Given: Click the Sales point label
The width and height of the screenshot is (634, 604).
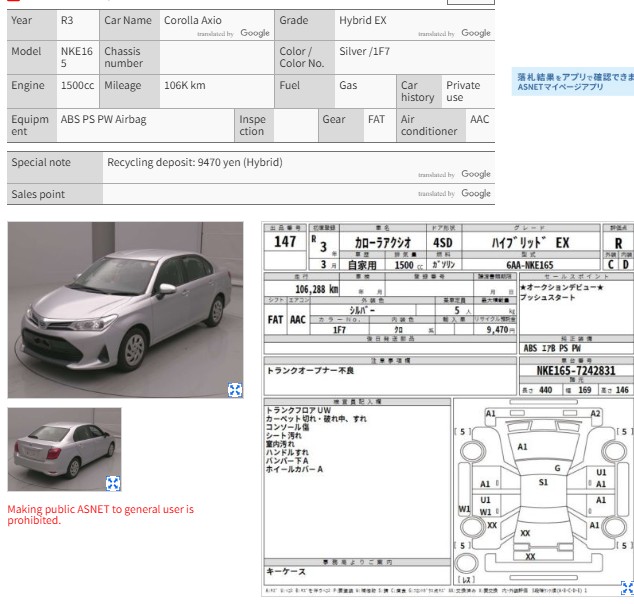Looking at the screenshot, I should coord(38,194).
